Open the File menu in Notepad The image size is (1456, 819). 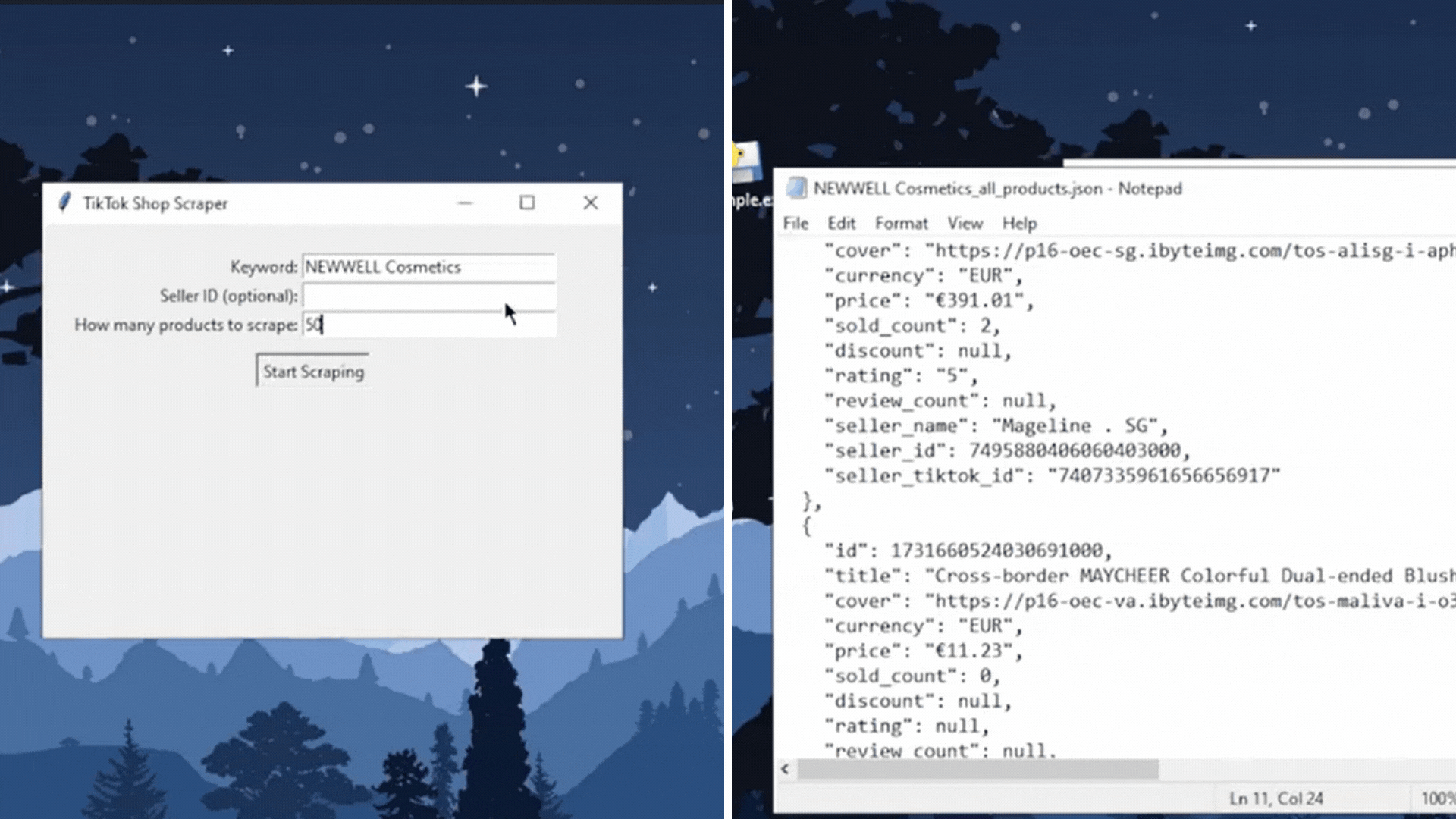(795, 224)
